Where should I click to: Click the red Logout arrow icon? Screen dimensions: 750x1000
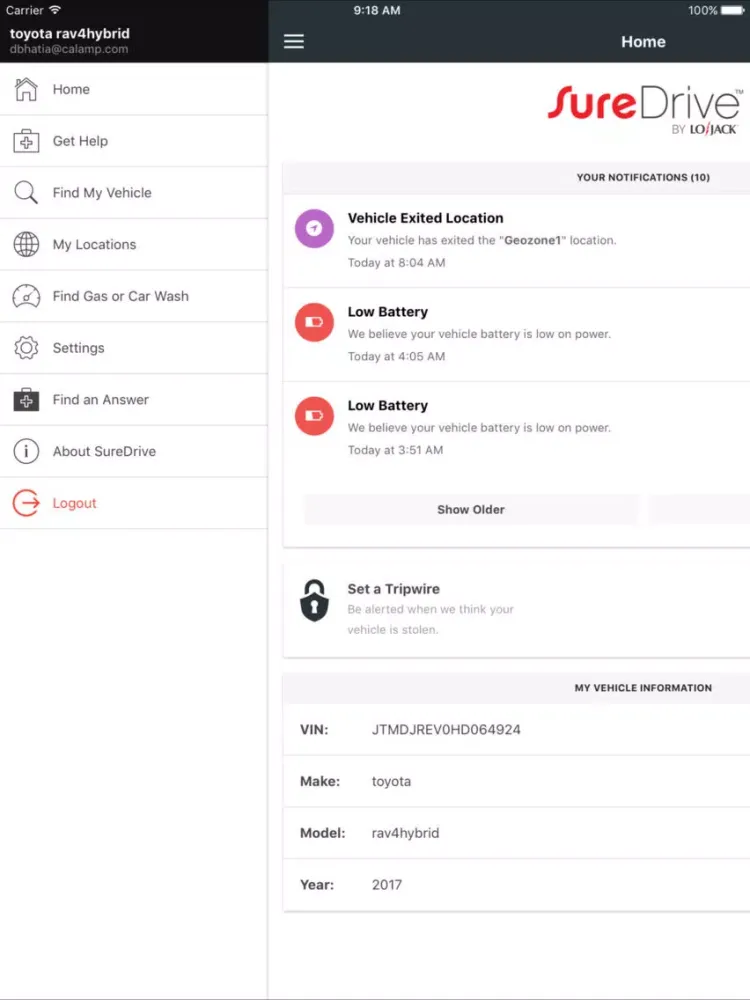[x=26, y=503]
